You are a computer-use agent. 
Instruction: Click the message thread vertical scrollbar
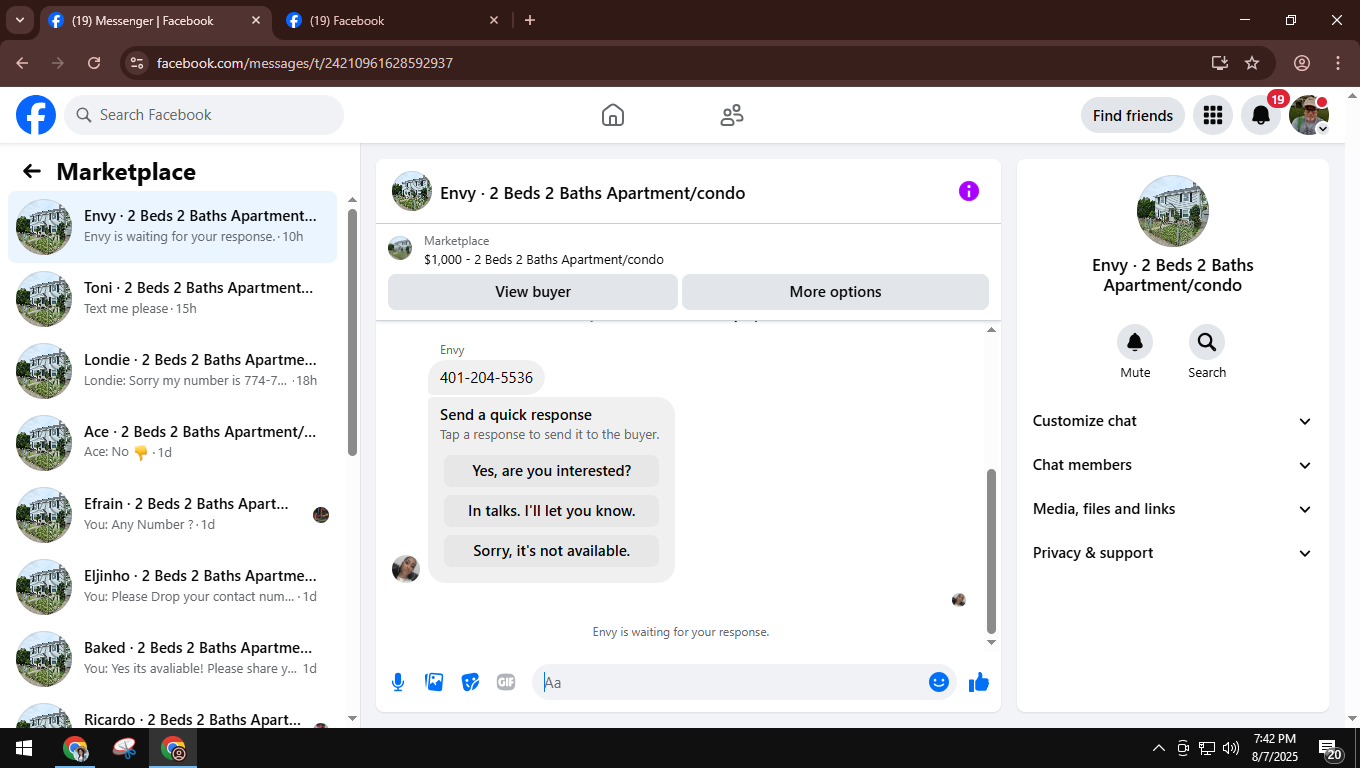[992, 550]
